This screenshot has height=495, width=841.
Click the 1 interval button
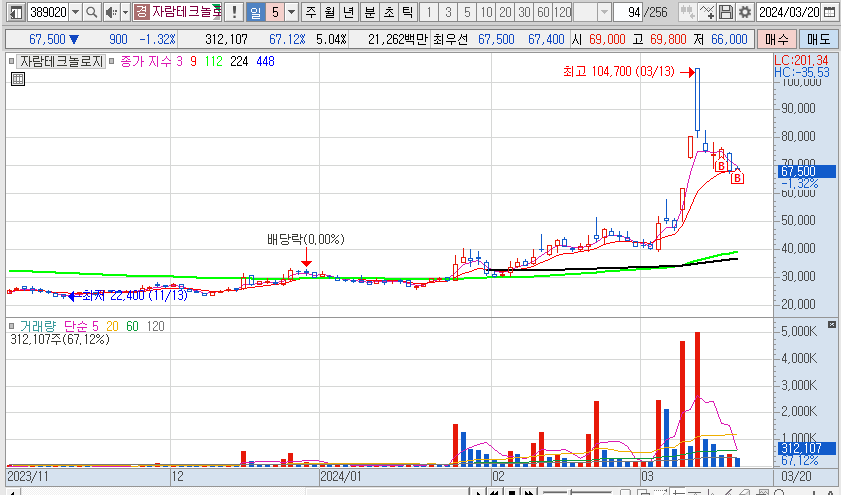click(x=429, y=12)
